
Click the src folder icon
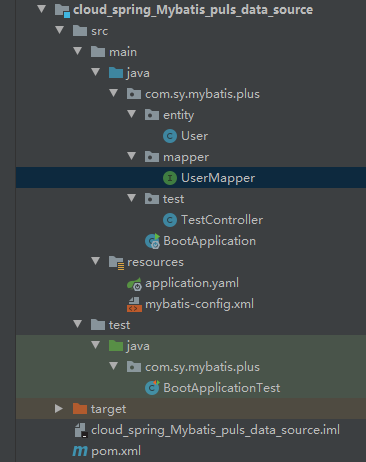[80, 31]
